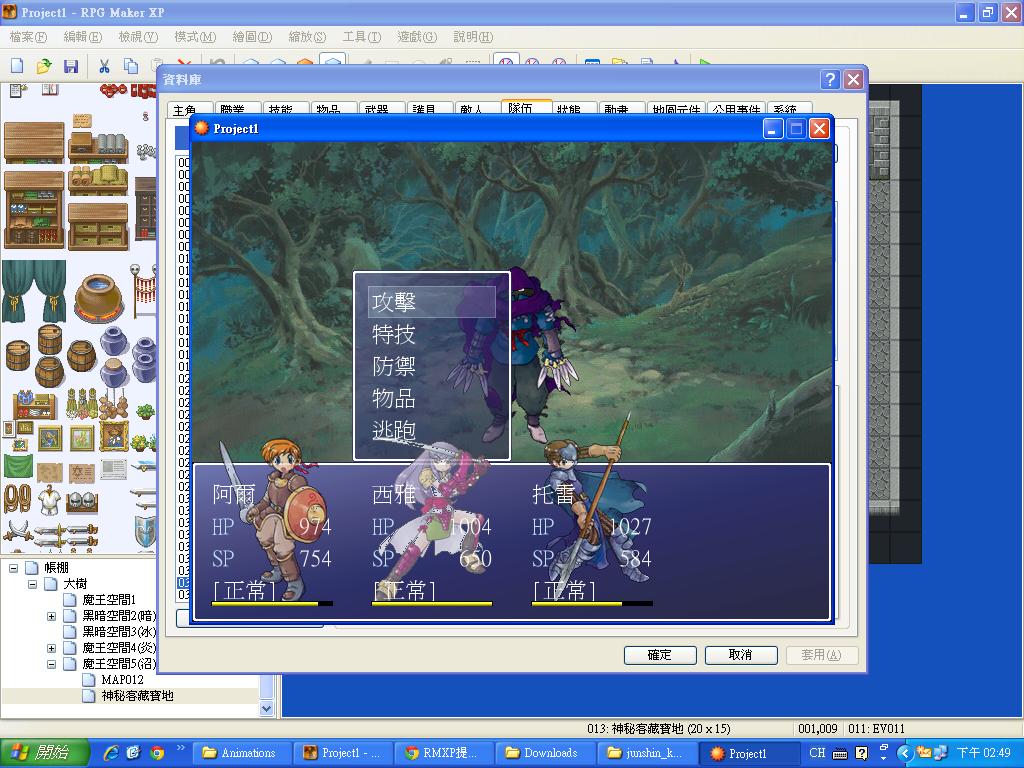
Task: Expand hidden system tray icons arrow
Action: (904, 754)
